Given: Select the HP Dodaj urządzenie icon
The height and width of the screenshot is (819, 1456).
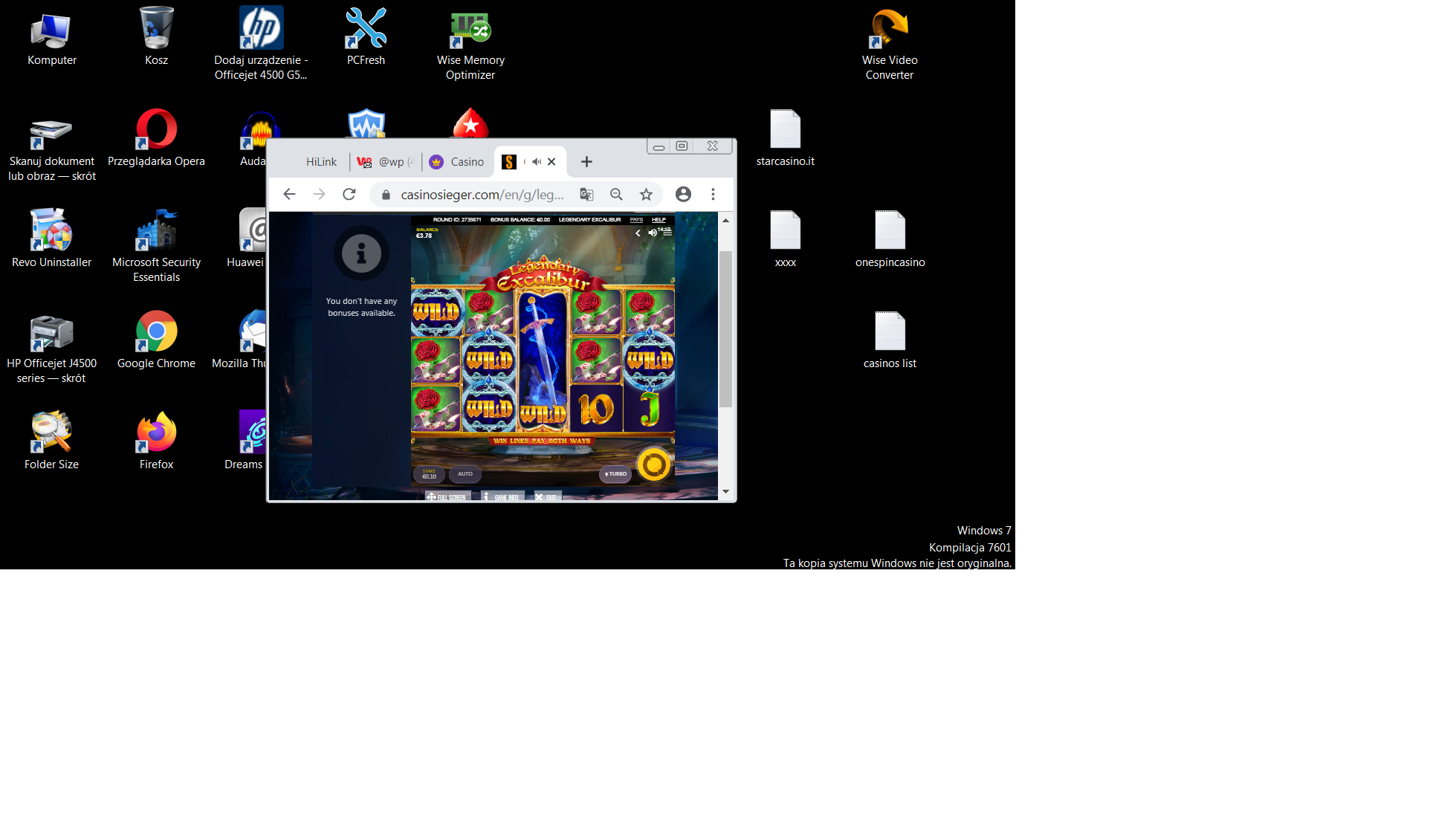Looking at the screenshot, I should coord(261,45).
